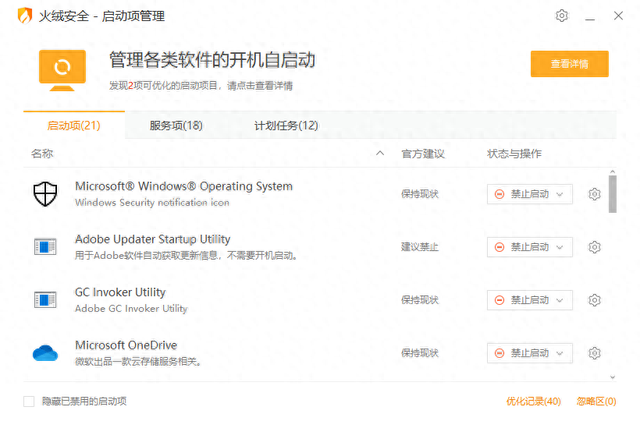This screenshot has height=421, width=640.
Task: Click the 建议禁止 recommendation for Adobe Updater
Action: click(420, 247)
